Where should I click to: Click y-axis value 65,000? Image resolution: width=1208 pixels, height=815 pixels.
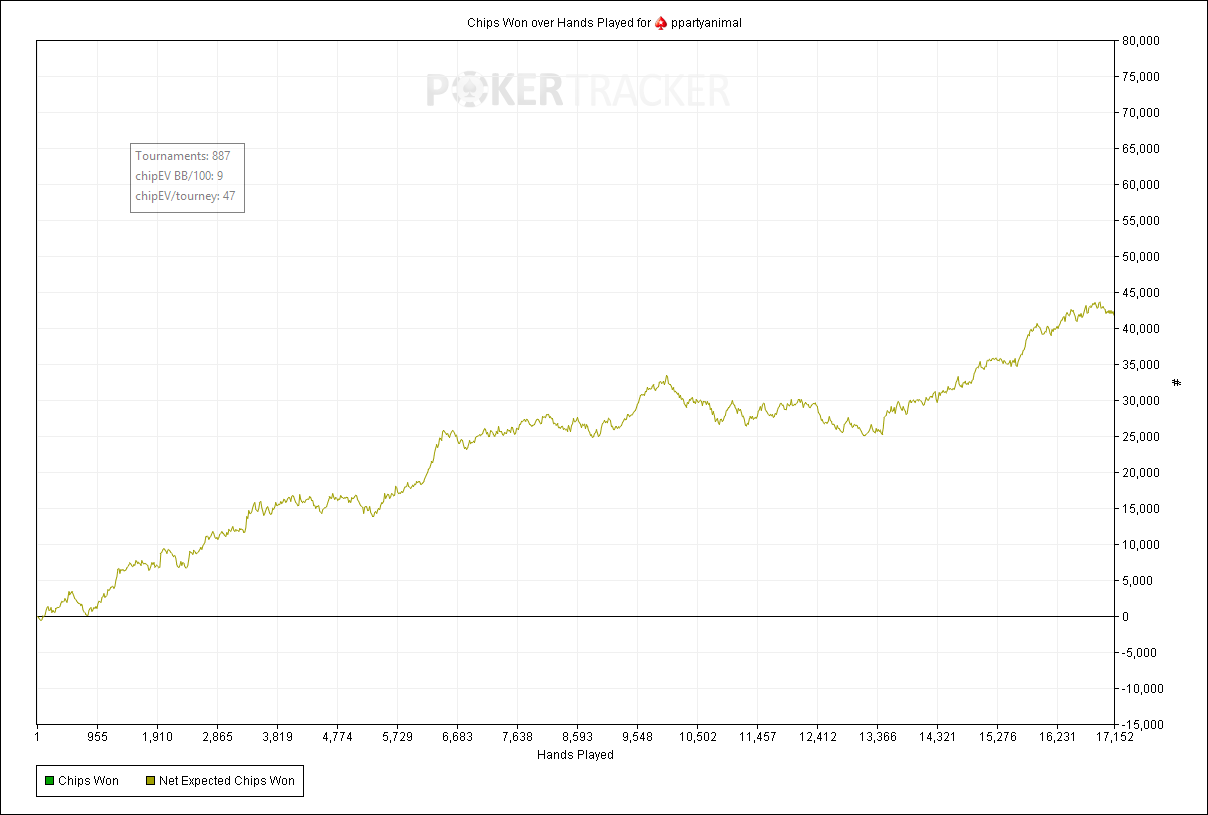point(1140,149)
